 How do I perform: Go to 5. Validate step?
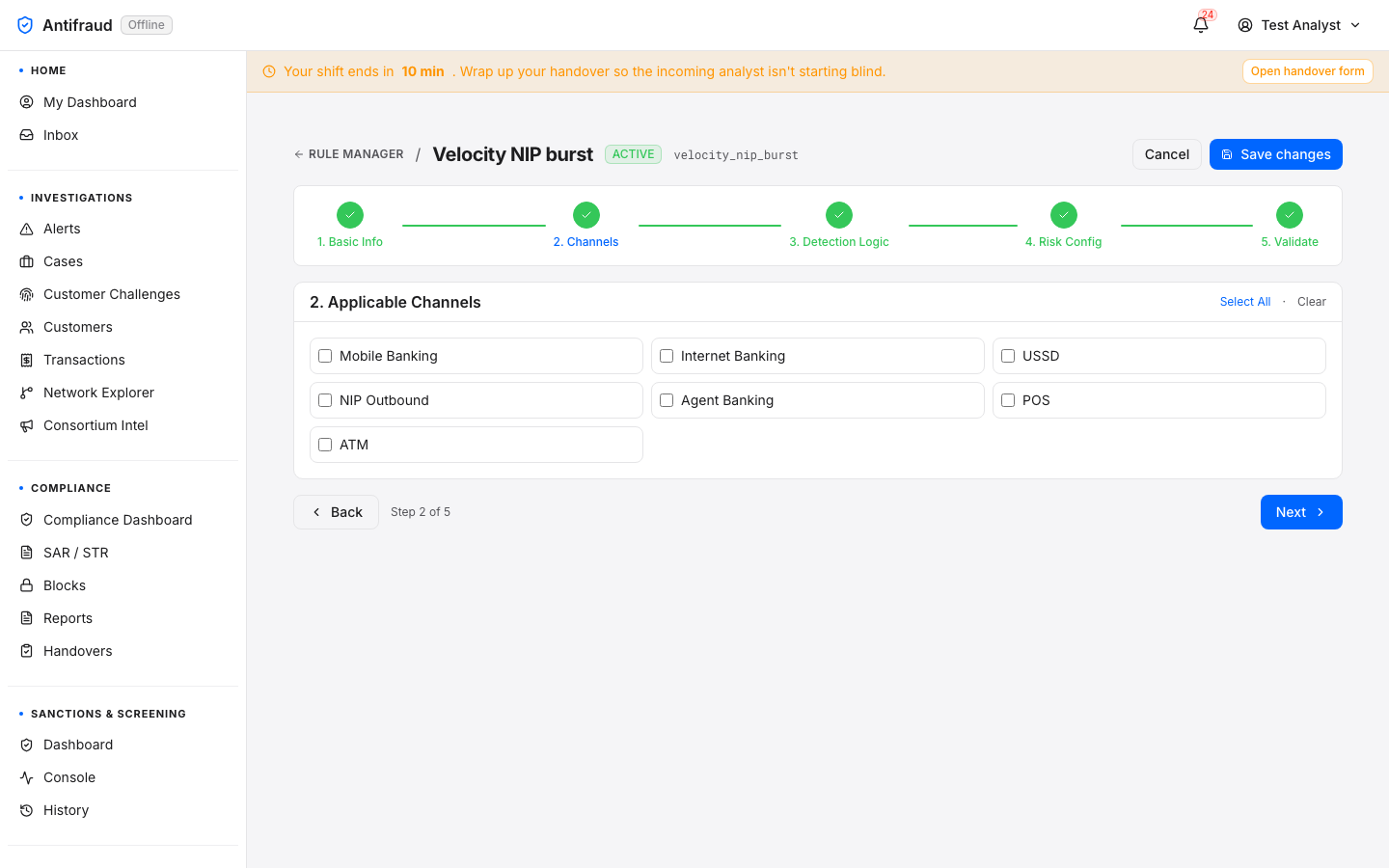pos(1290,226)
